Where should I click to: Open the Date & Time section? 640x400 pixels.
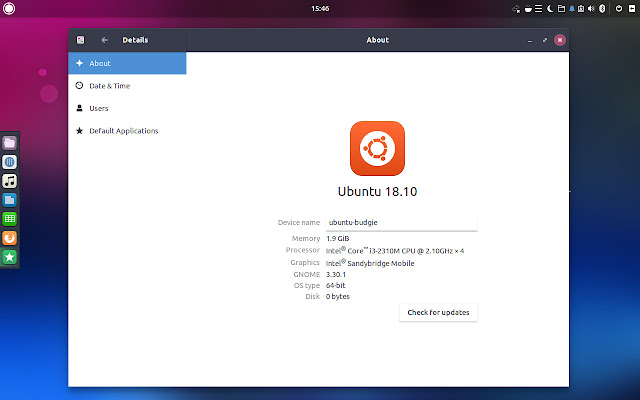tap(127, 86)
